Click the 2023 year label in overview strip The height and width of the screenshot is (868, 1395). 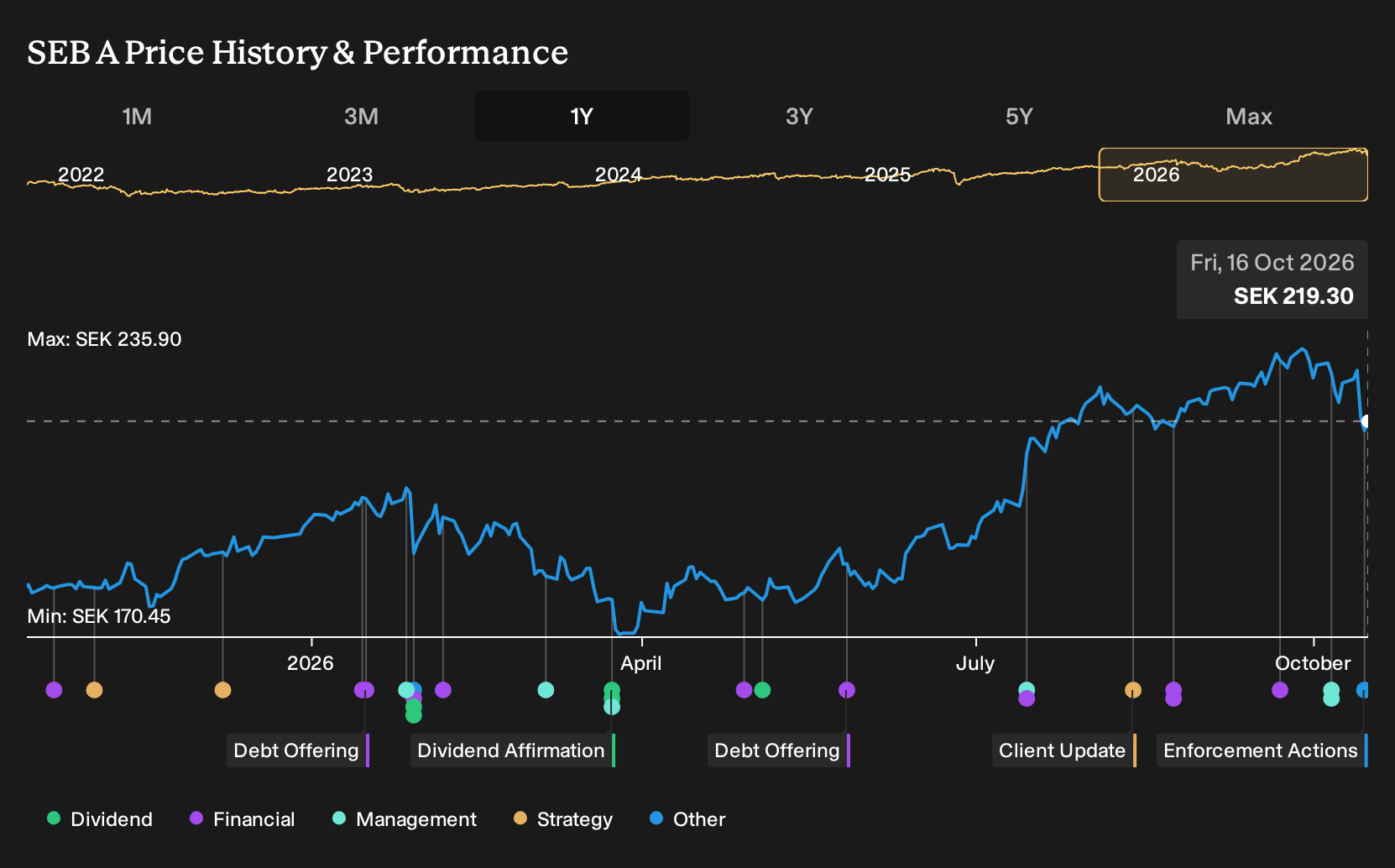click(349, 175)
